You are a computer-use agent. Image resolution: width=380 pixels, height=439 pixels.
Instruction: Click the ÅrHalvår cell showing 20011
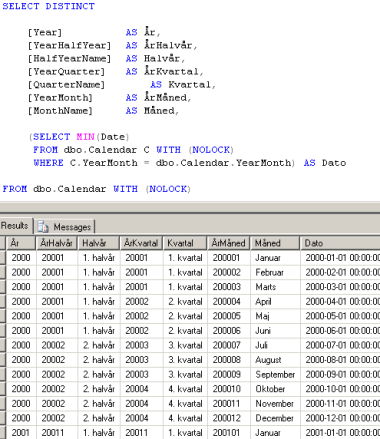tap(56, 433)
